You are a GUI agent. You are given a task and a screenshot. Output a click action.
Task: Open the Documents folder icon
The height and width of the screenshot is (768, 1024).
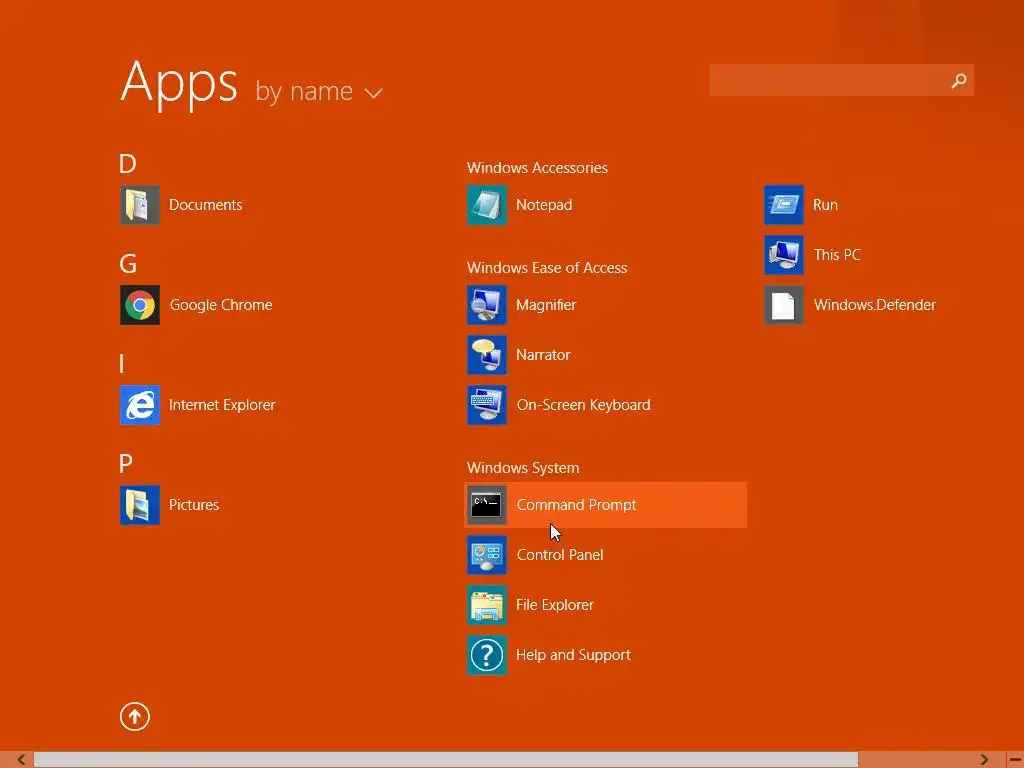(x=140, y=205)
